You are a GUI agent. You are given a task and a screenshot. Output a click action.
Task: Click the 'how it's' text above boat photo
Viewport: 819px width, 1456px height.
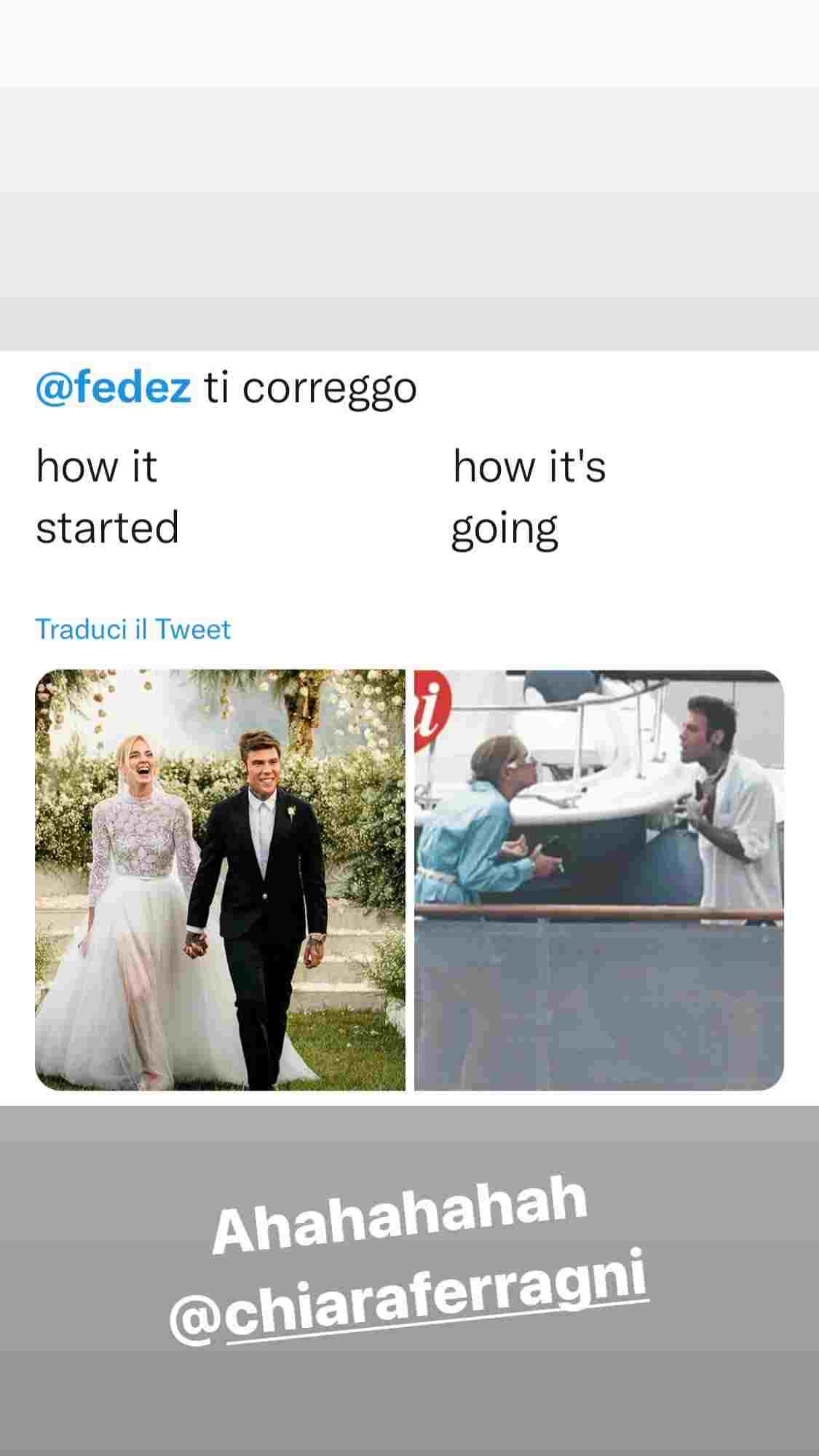pyautogui.click(x=529, y=466)
